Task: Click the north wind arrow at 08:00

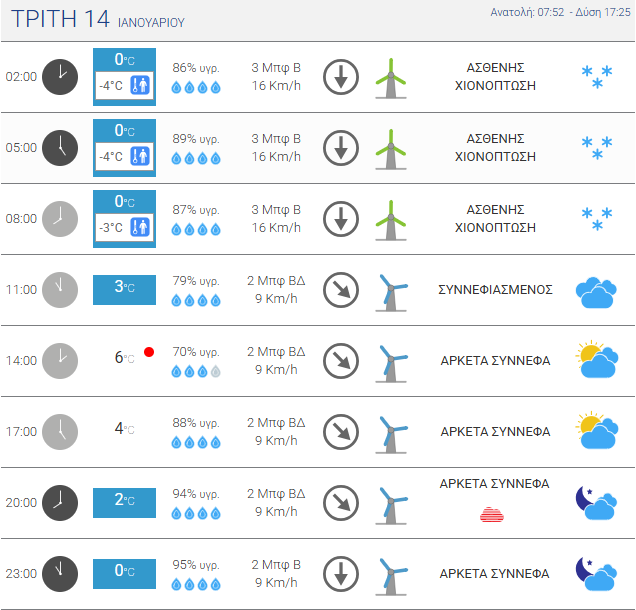Action: pyautogui.click(x=341, y=219)
